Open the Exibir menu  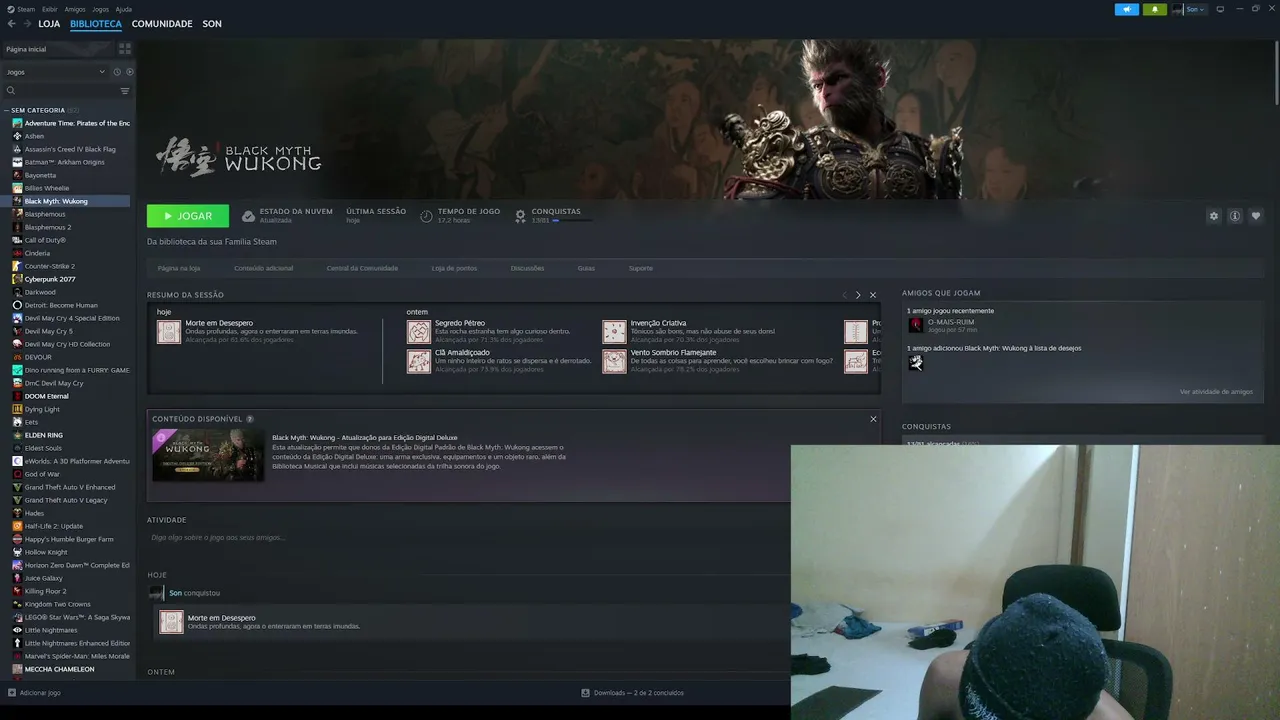tap(50, 9)
